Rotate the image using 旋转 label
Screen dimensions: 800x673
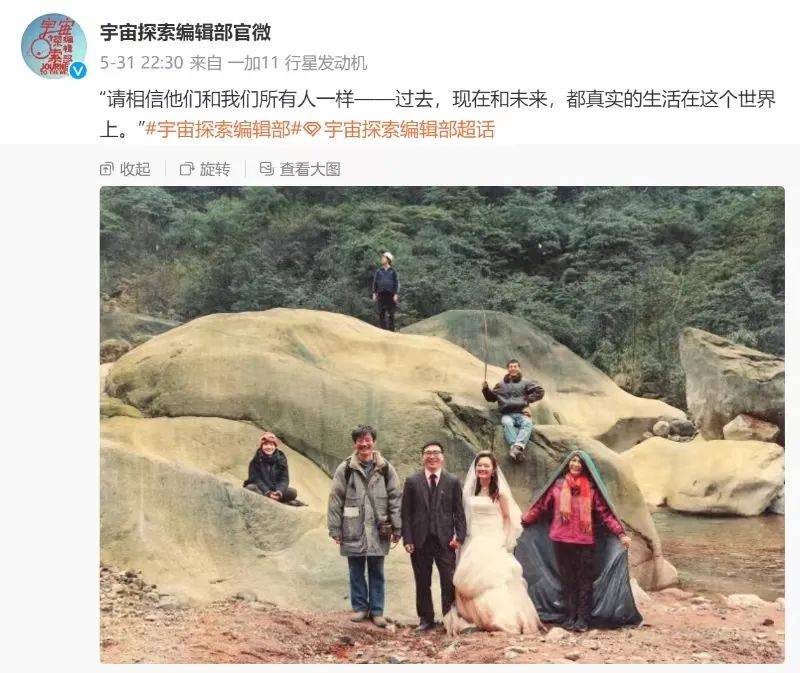pos(215,169)
